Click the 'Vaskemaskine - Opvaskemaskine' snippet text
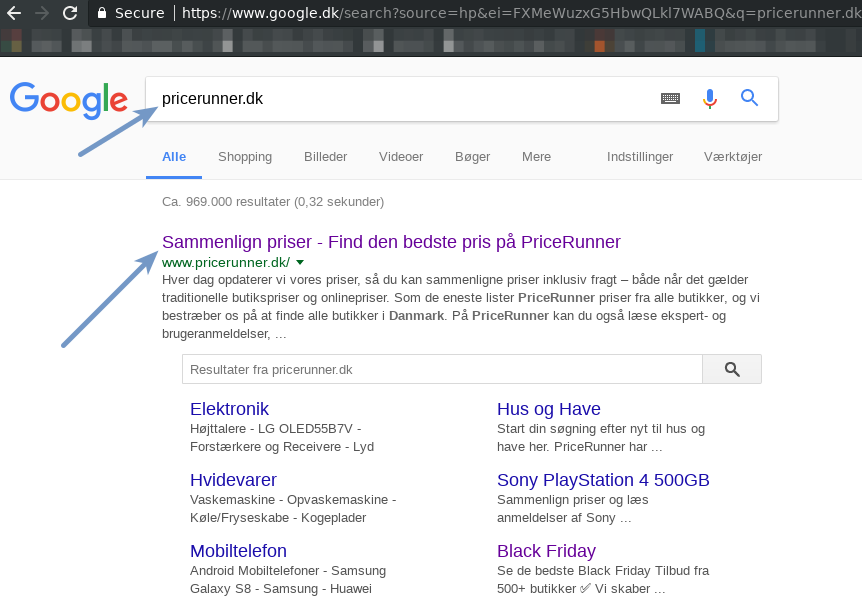862x604 pixels. point(293,500)
